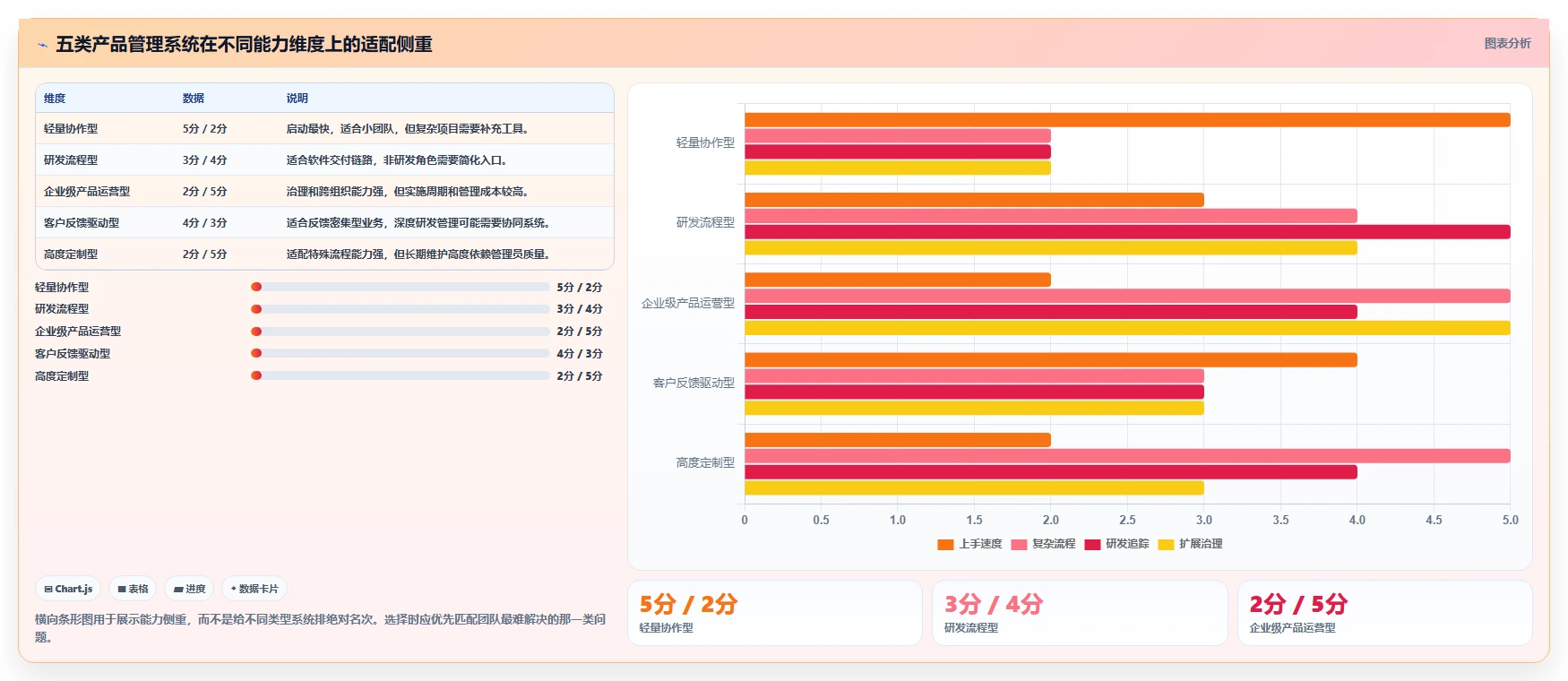The image size is (1568, 681).
Task: Click the 数据 column header
Action: 194,99
